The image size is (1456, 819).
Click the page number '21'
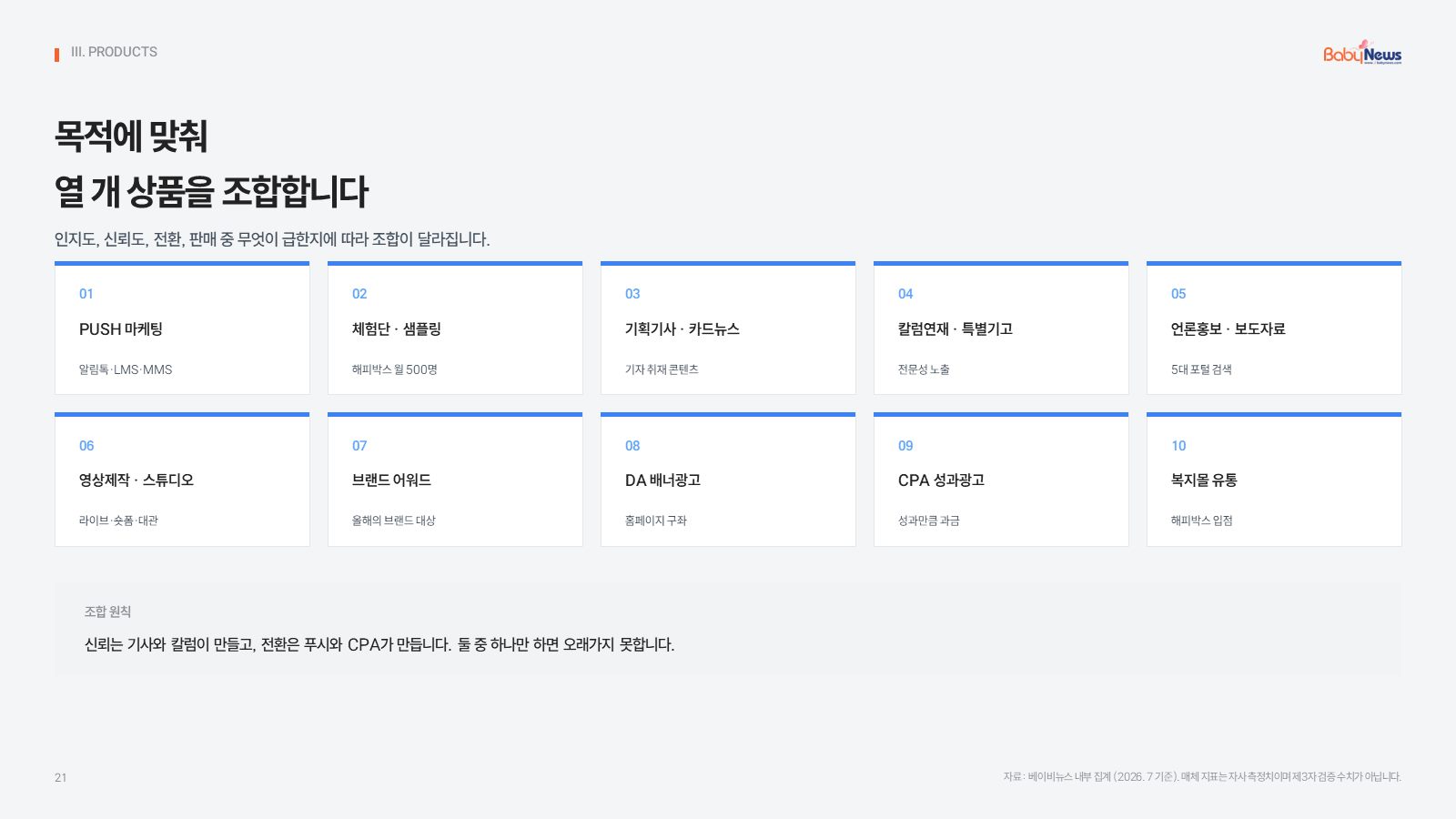60,777
